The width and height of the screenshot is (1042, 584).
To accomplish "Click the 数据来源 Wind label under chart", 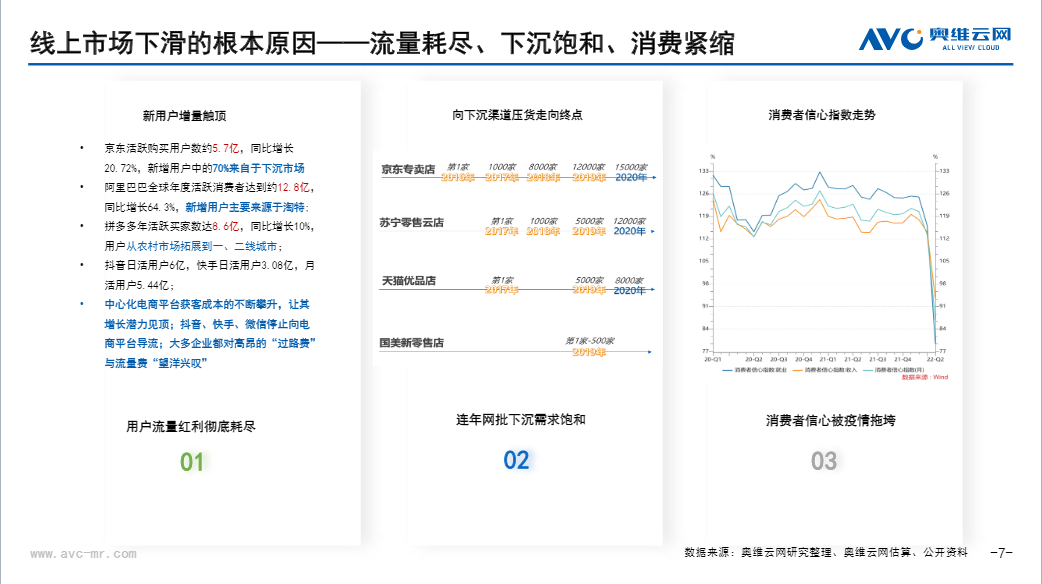I will [923, 378].
